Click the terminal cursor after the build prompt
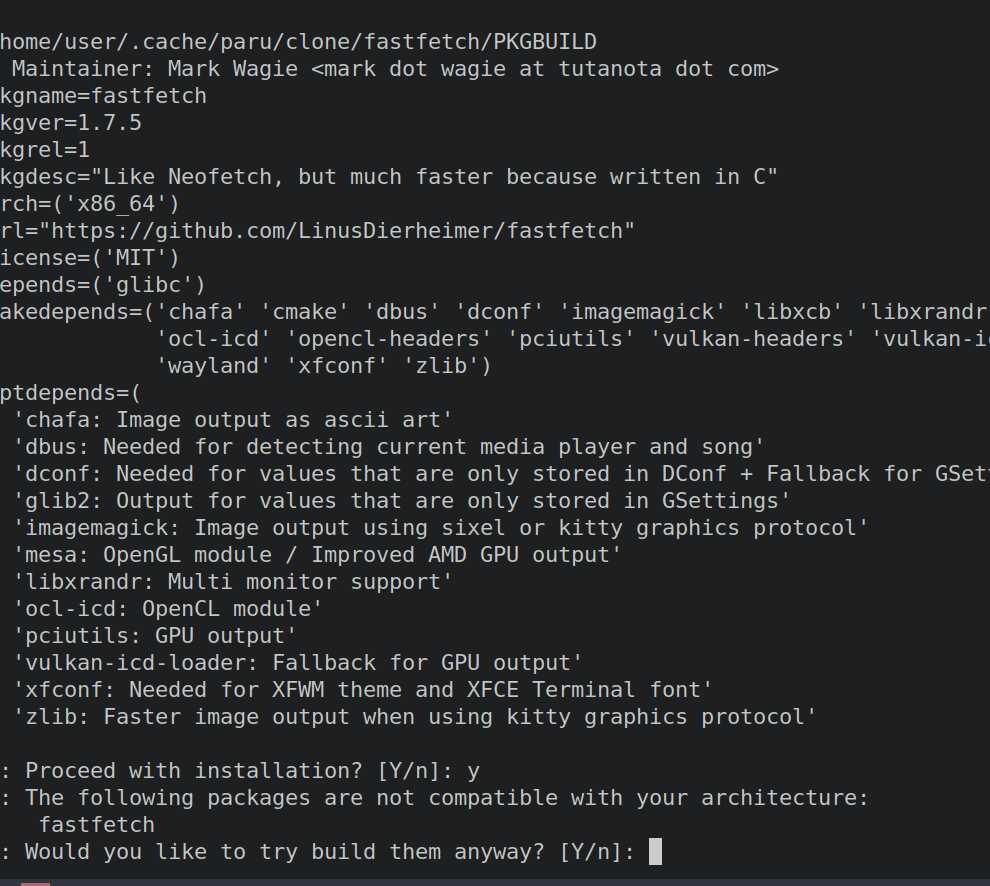The width and height of the screenshot is (990, 886). [x=655, y=851]
